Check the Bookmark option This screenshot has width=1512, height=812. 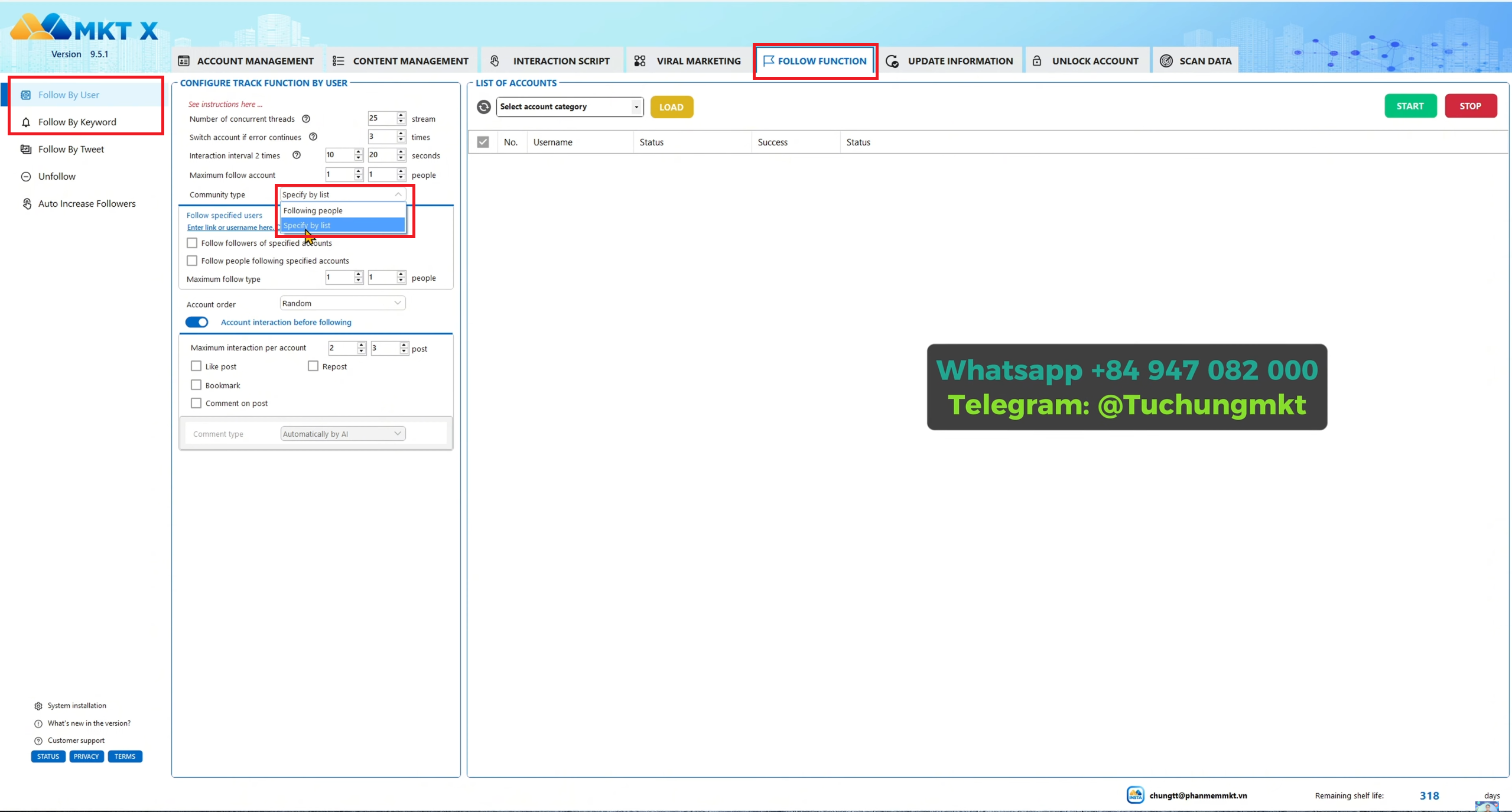196,385
